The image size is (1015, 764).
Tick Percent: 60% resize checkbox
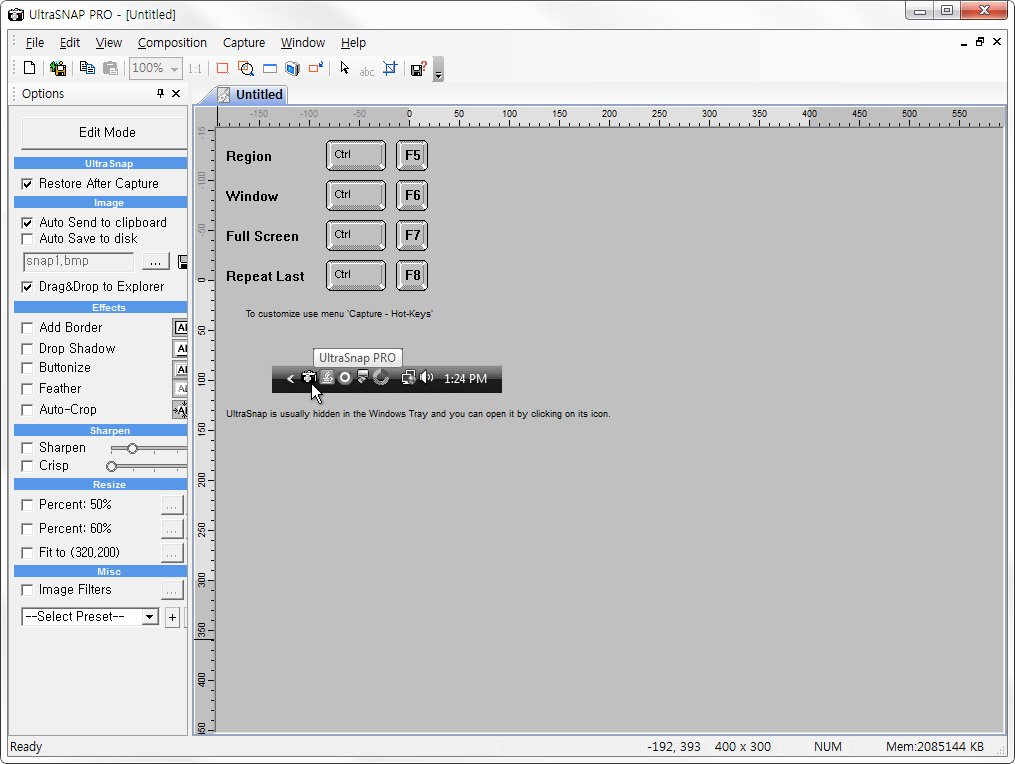[27, 529]
